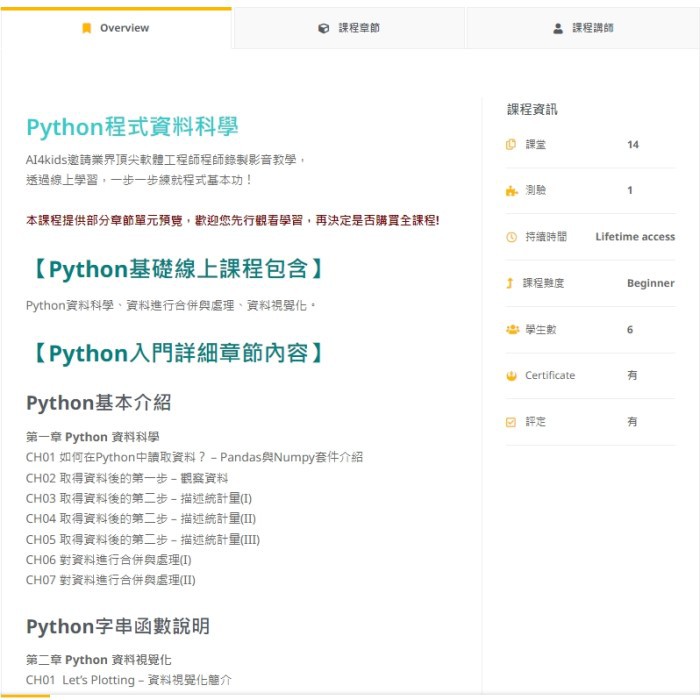Click the 學生數 students group icon

pyautogui.click(x=511, y=329)
